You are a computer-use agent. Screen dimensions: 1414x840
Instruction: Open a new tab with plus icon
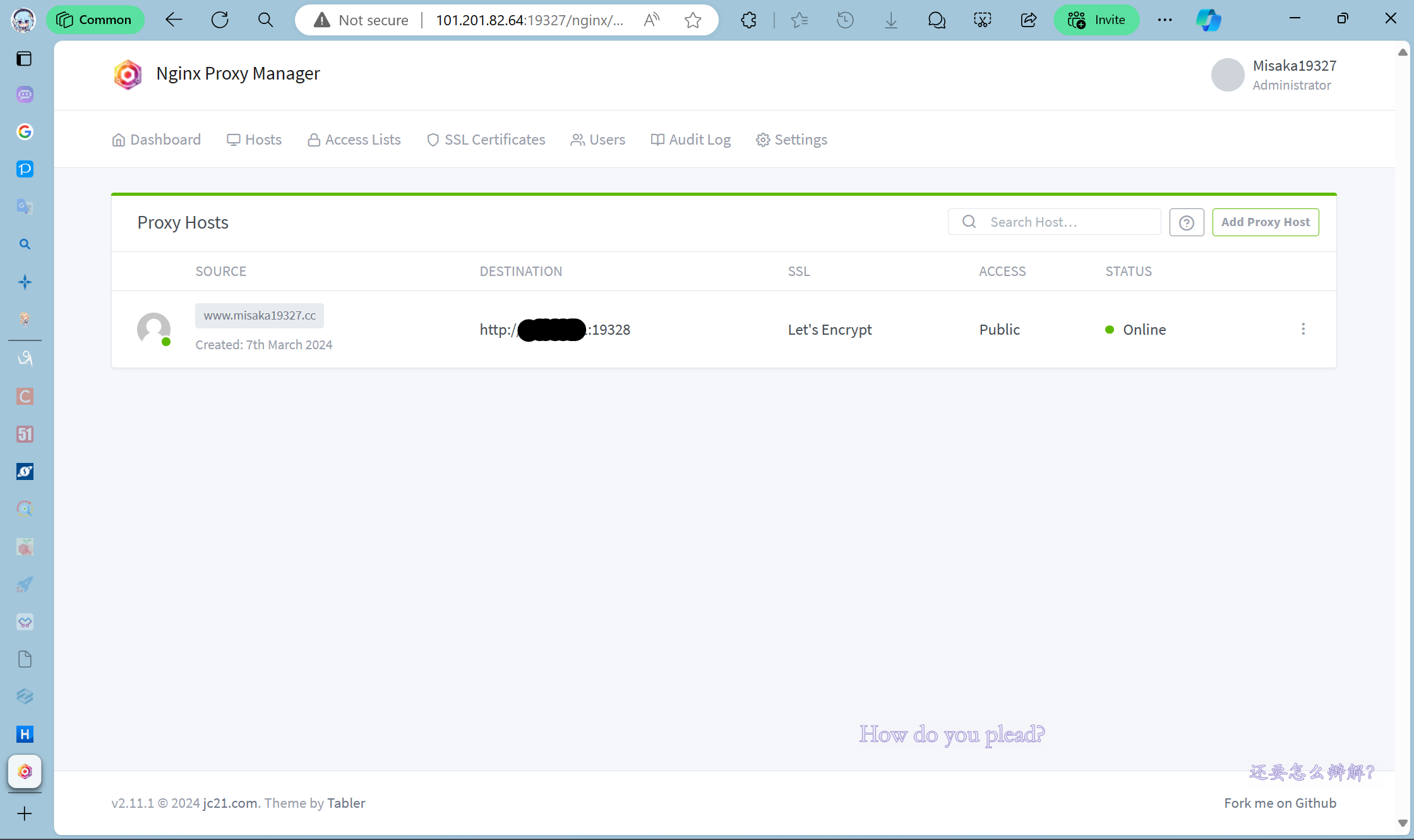(x=25, y=813)
